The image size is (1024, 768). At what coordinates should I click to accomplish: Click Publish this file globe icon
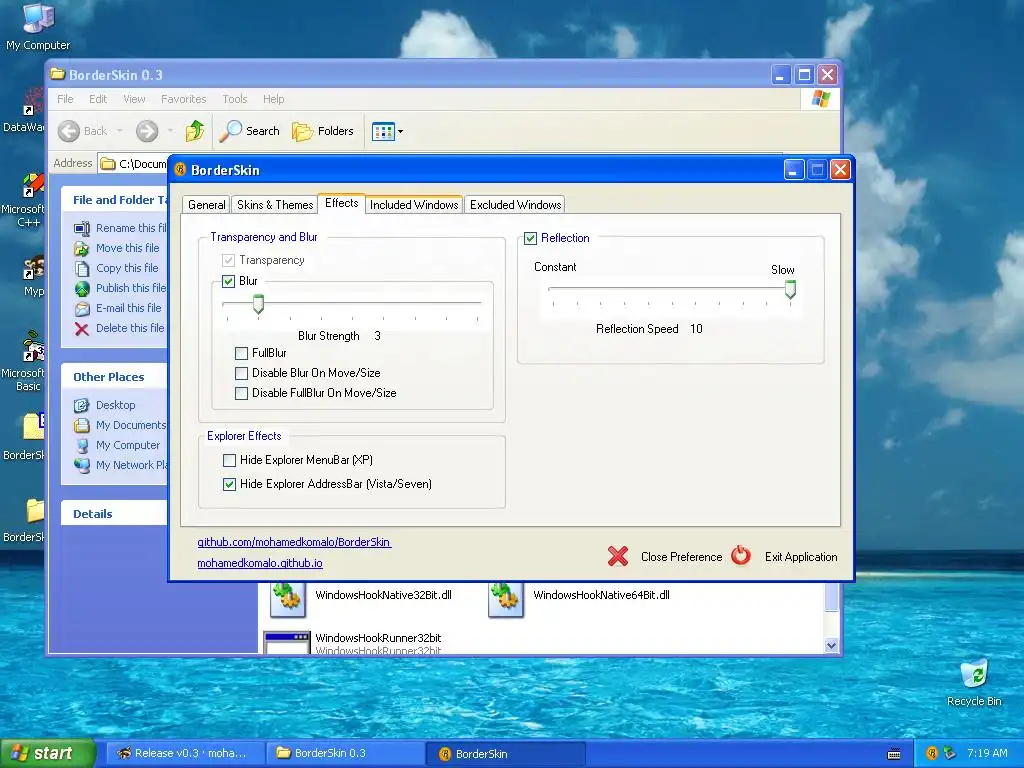point(82,288)
